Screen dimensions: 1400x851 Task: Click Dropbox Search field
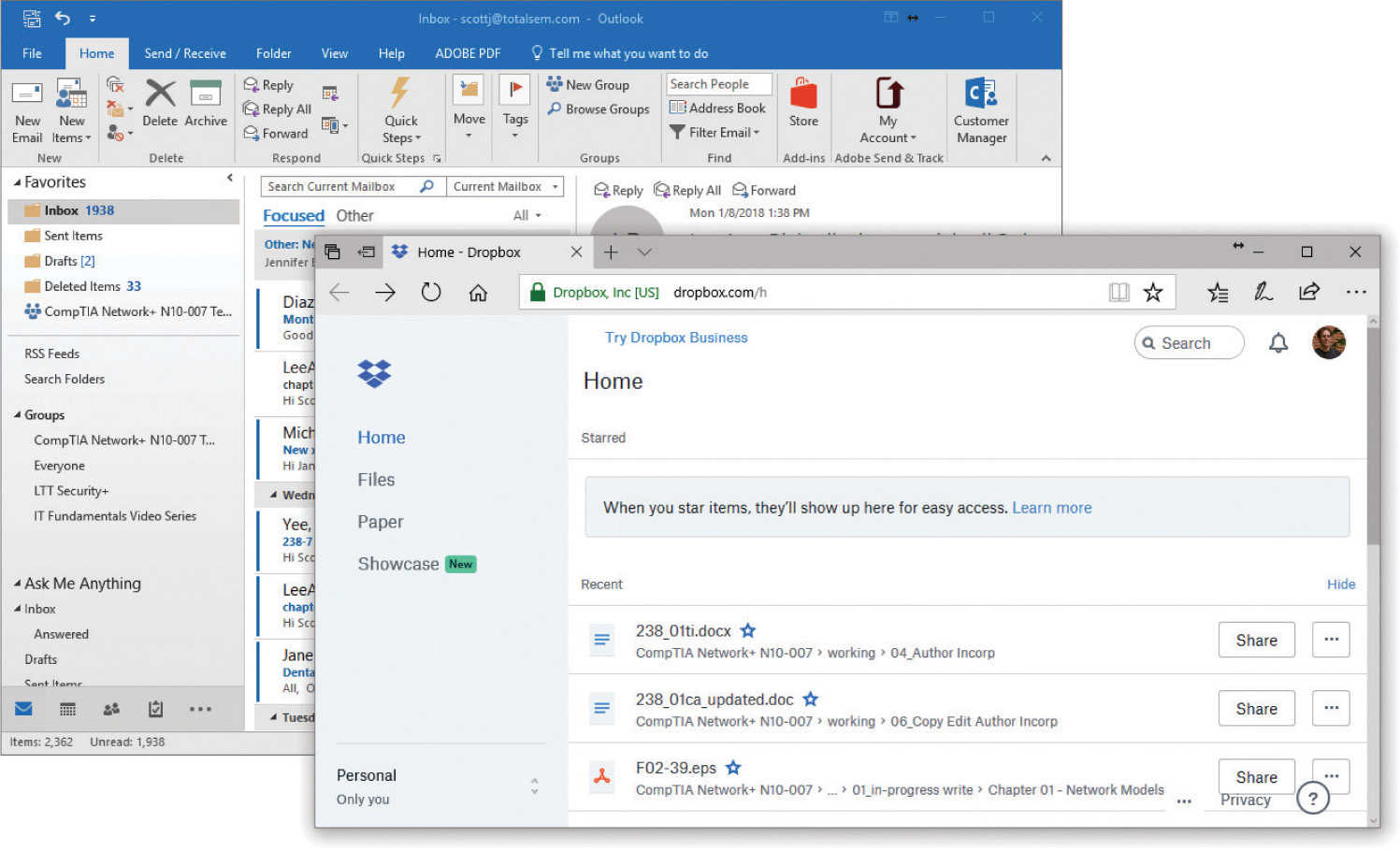[1189, 342]
